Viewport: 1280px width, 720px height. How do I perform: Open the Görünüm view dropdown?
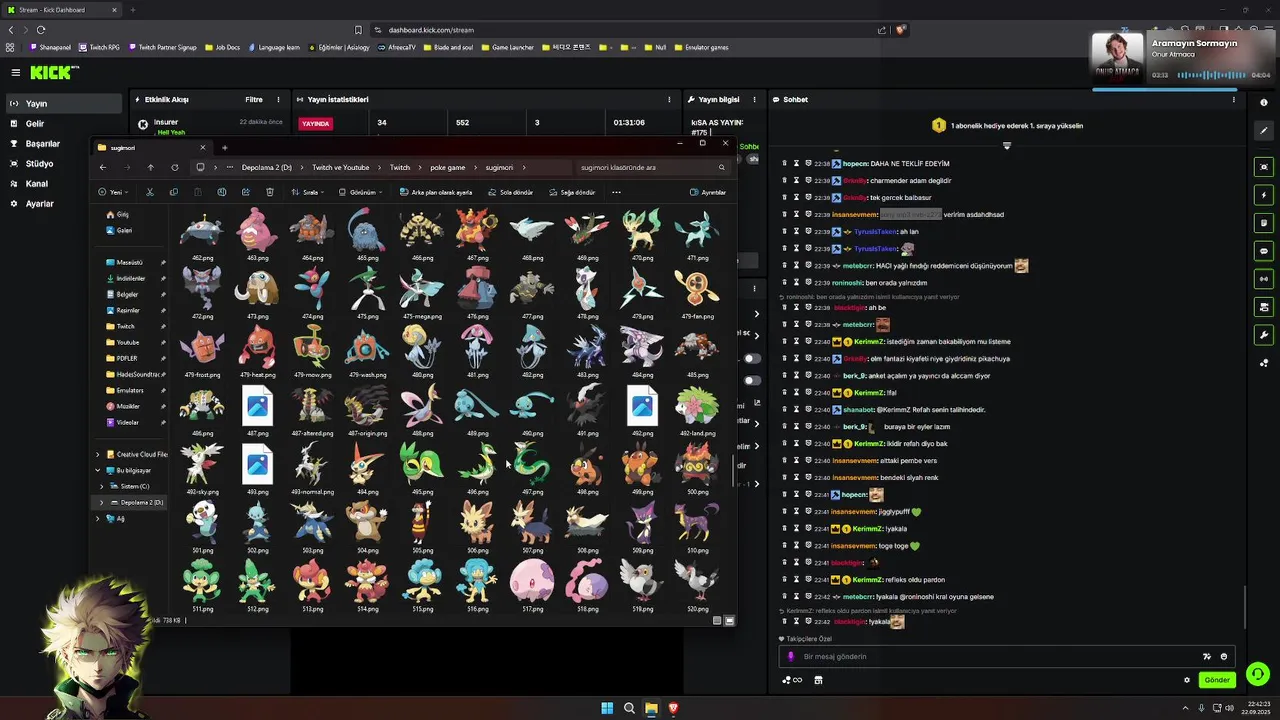(x=362, y=192)
